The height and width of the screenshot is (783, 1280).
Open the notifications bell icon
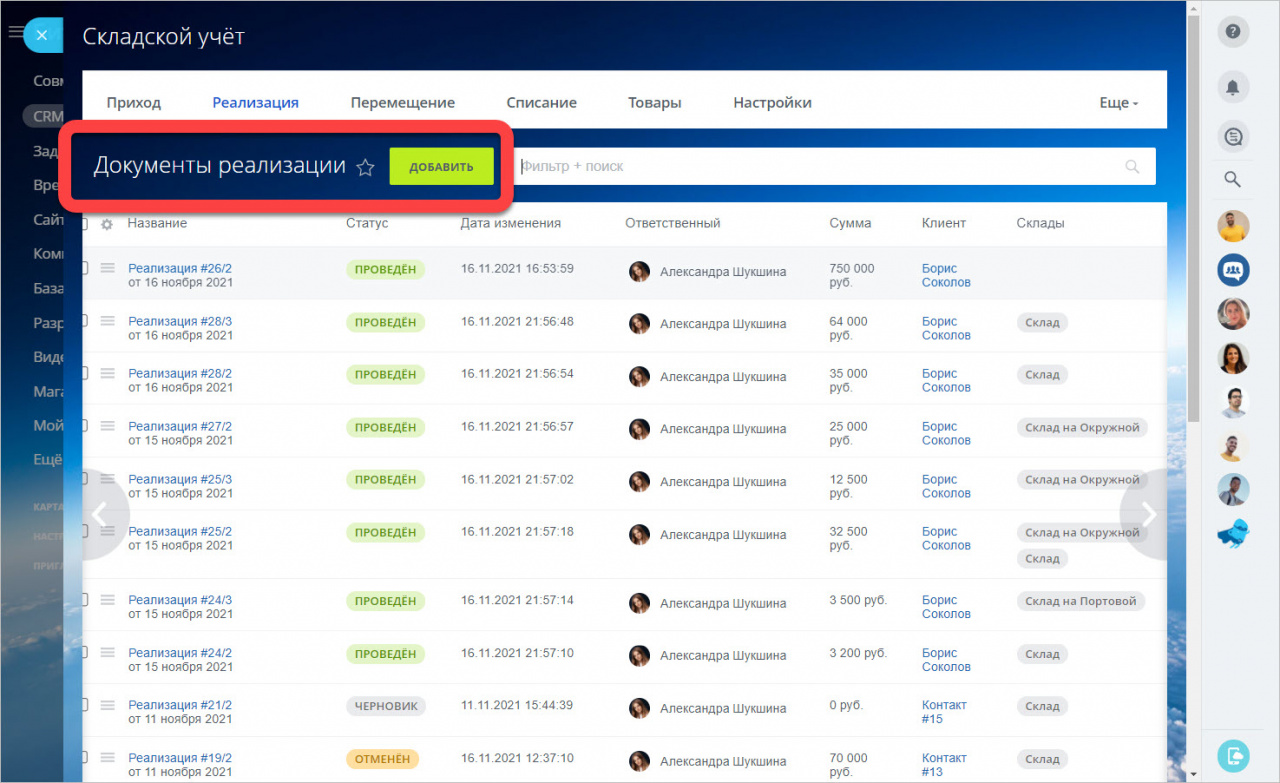[1233, 87]
